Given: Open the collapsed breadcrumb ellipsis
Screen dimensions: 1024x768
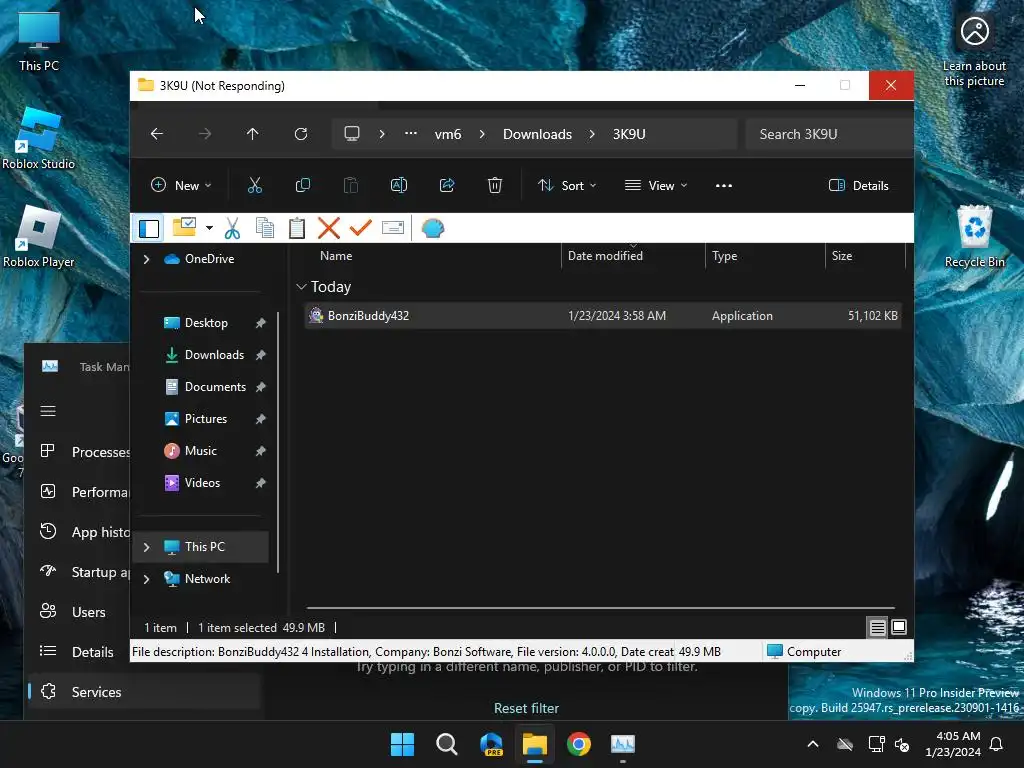Looking at the screenshot, I should point(411,134).
